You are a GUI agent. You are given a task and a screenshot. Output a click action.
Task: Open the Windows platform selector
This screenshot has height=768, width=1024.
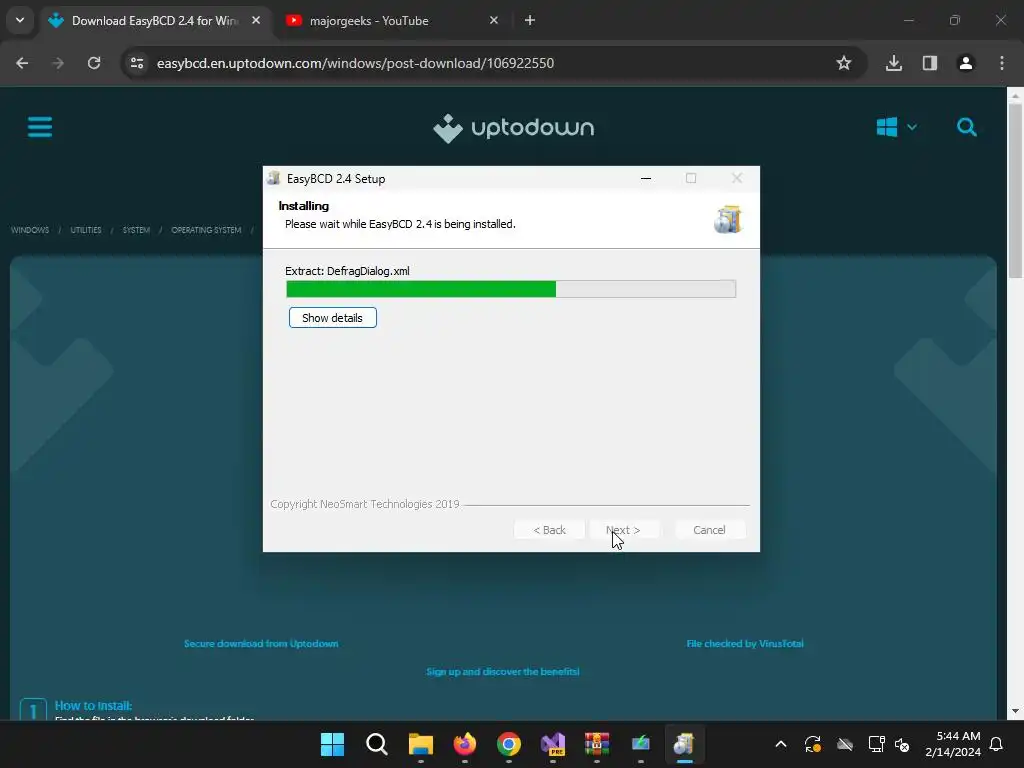point(896,127)
